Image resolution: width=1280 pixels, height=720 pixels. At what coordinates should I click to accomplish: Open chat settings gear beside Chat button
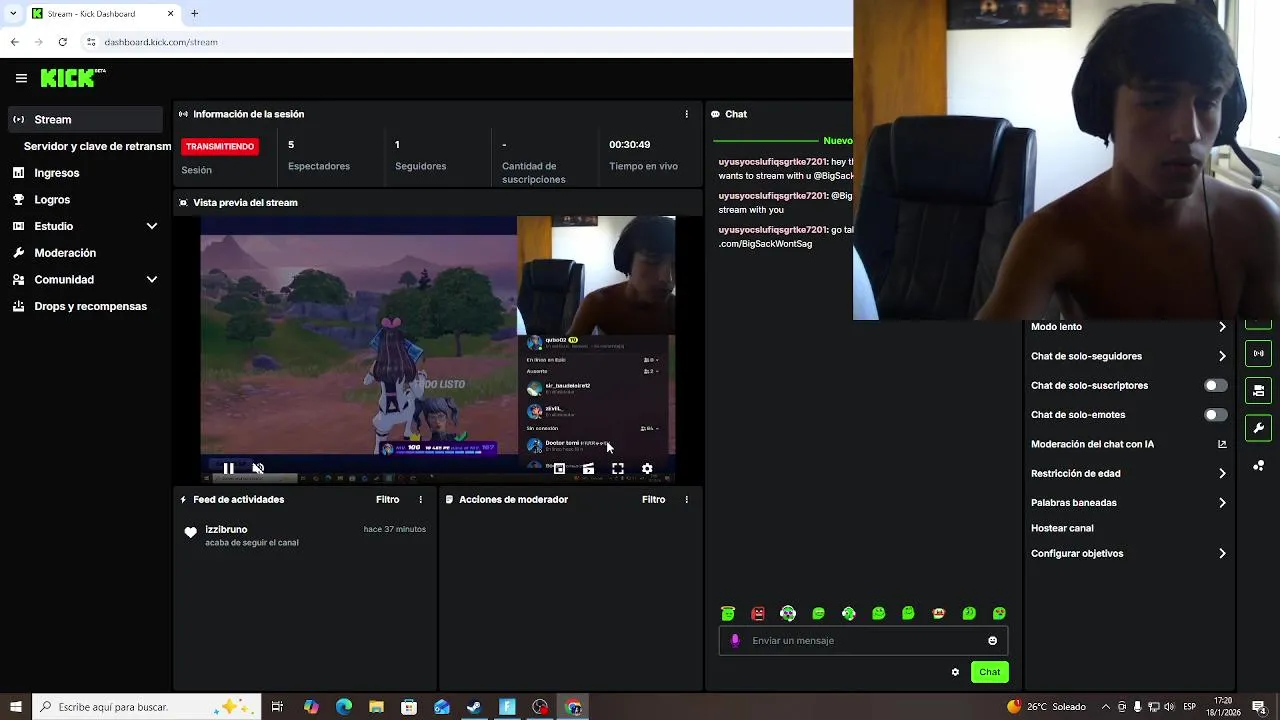(x=955, y=672)
